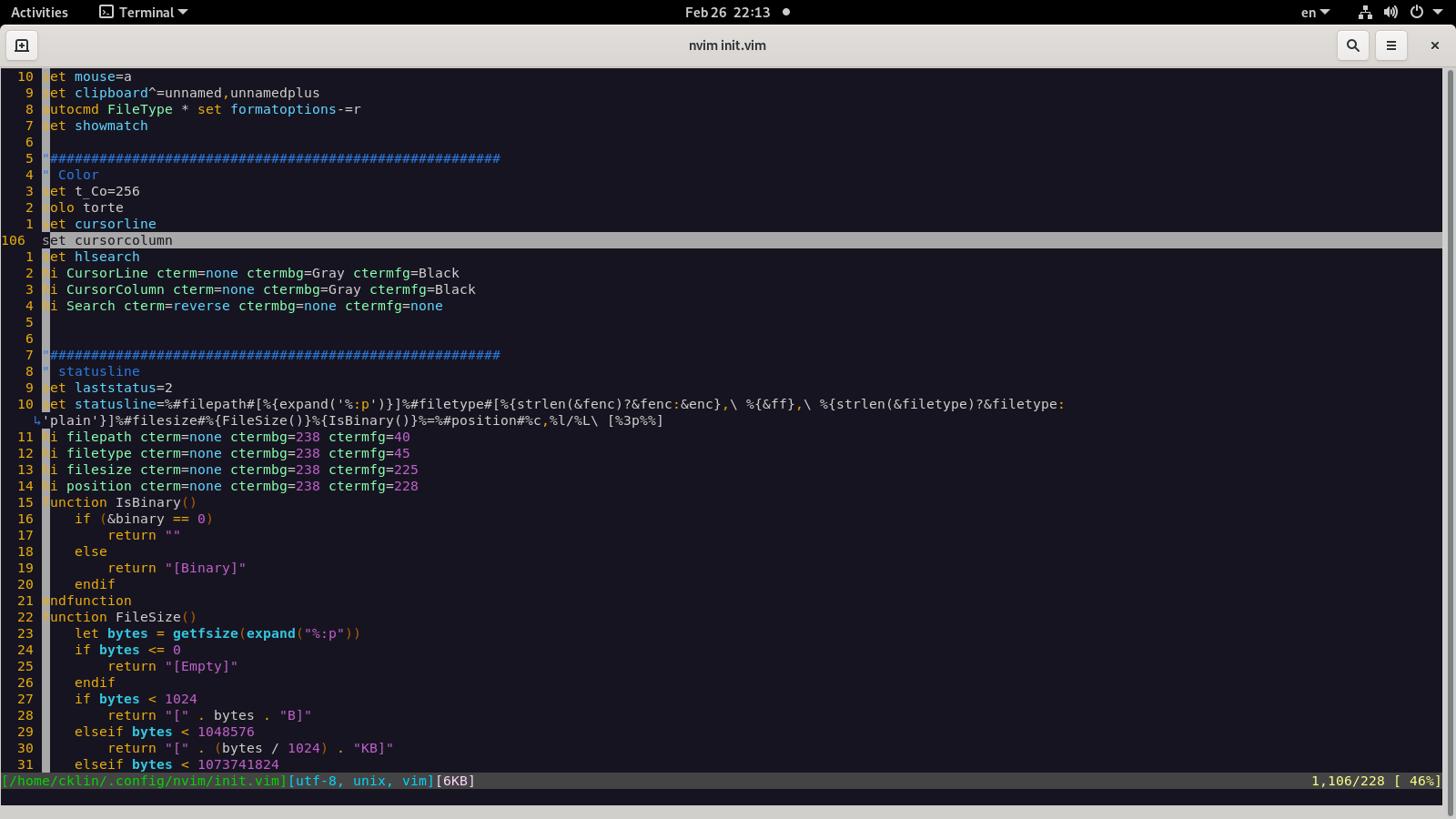
Task: Click the new terminal window icon
Action: coord(21,45)
